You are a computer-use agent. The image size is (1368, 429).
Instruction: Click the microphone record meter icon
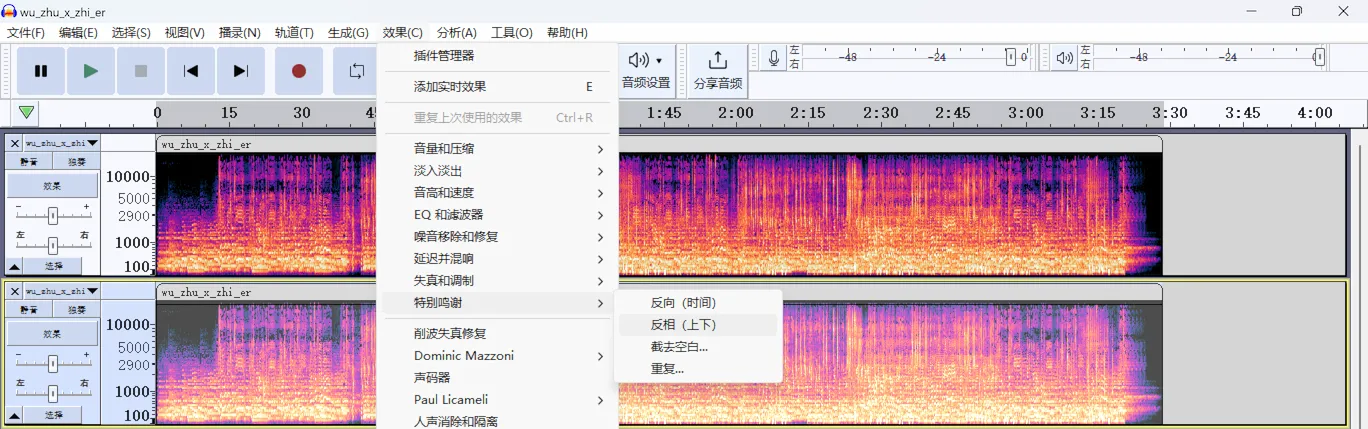coord(773,58)
